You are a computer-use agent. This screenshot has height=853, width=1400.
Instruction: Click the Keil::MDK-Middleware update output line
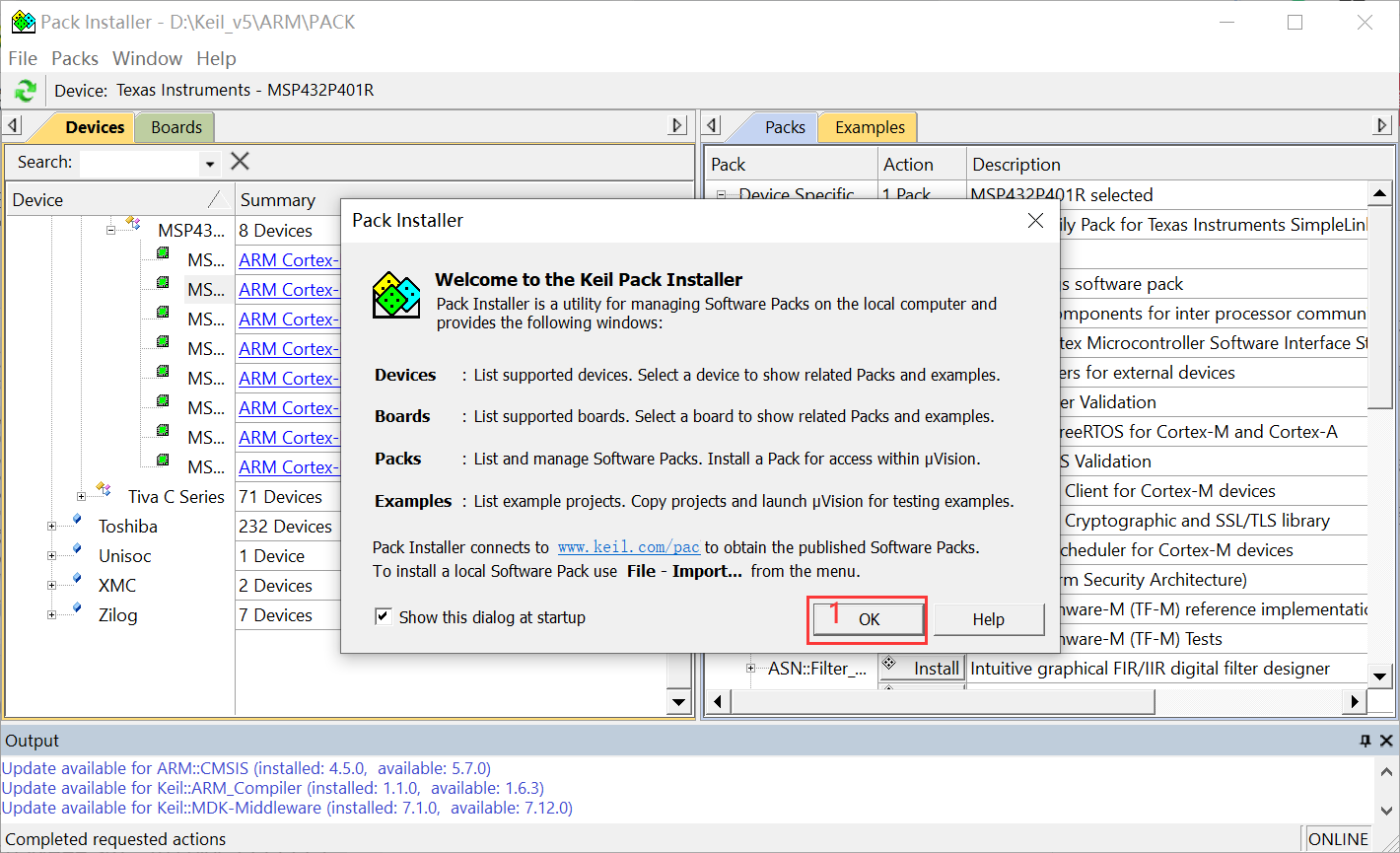(287, 808)
